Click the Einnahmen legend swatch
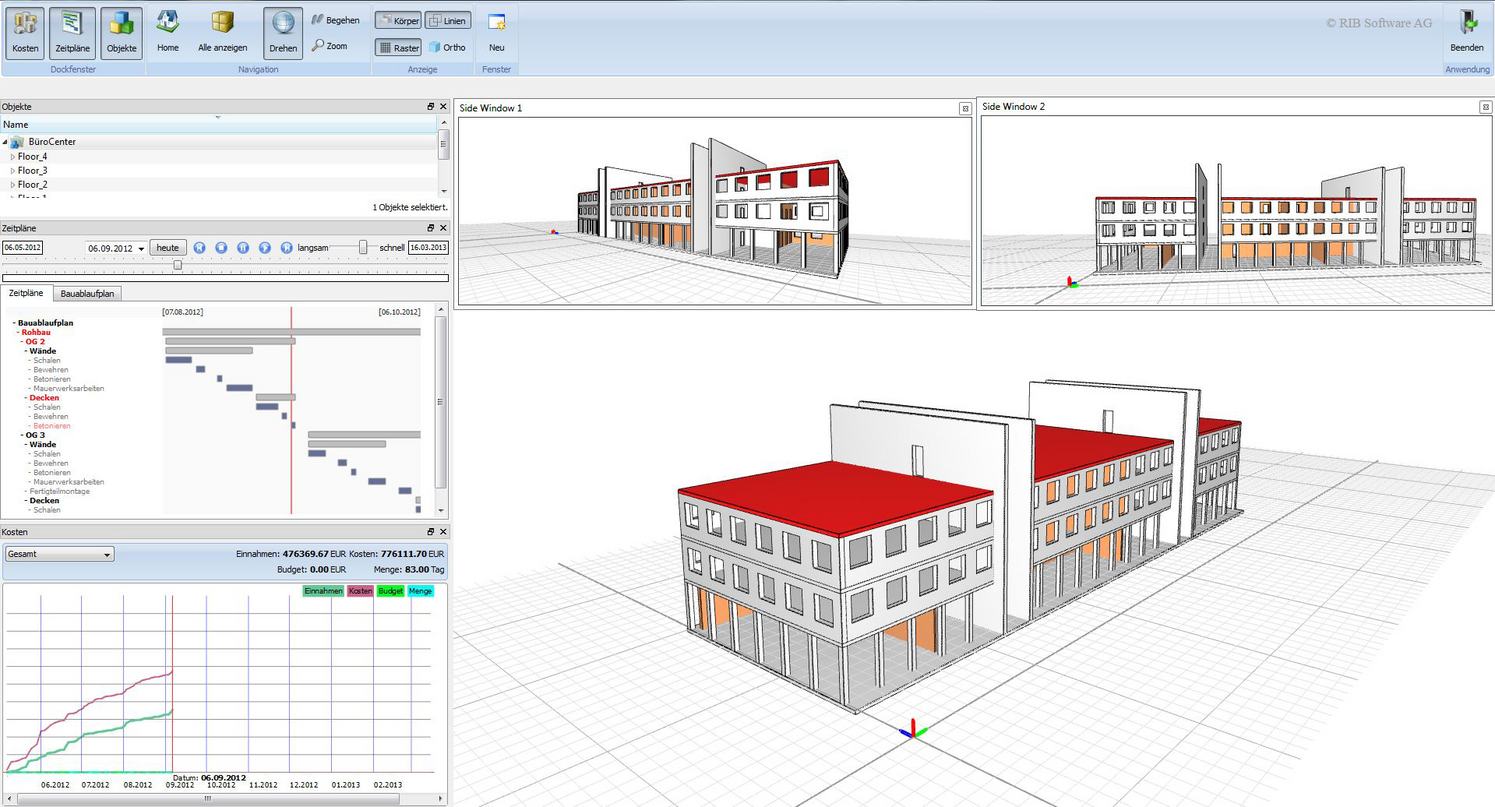Image resolution: width=1495 pixels, height=807 pixels. point(323,591)
